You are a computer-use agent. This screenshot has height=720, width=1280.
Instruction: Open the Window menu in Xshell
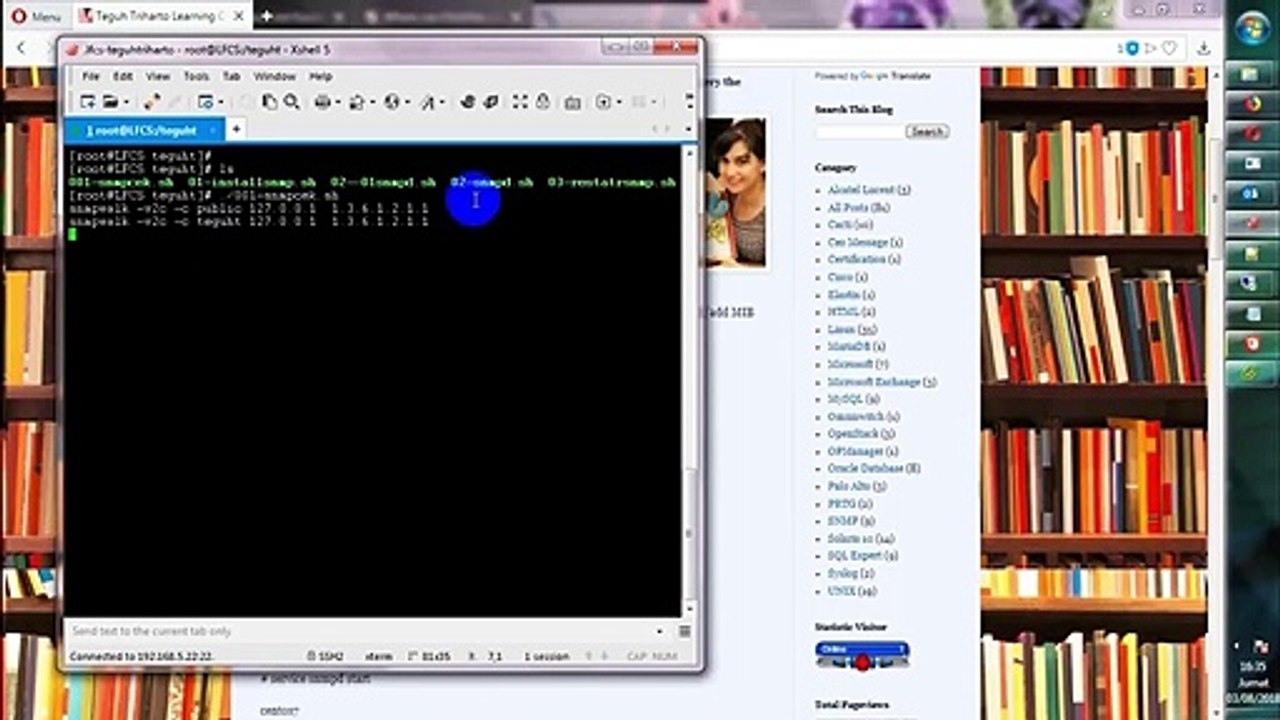274,76
